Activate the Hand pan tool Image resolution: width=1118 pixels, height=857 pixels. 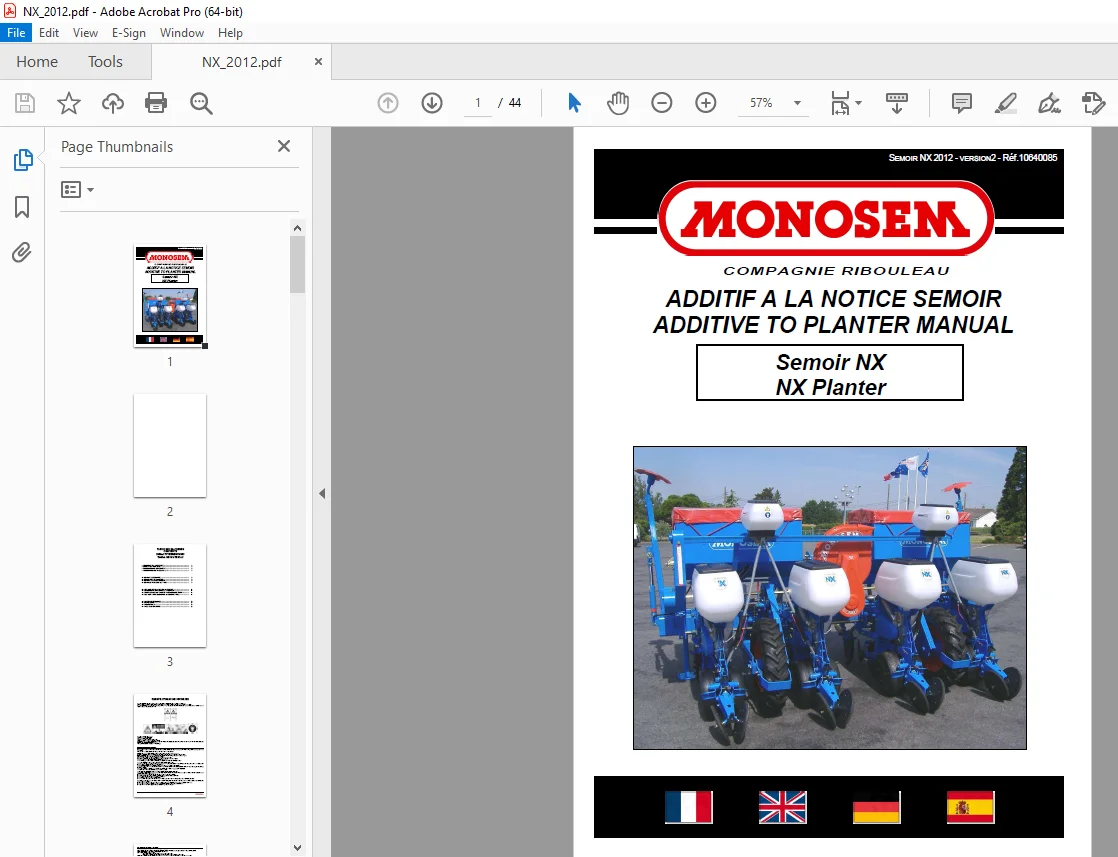click(618, 103)
